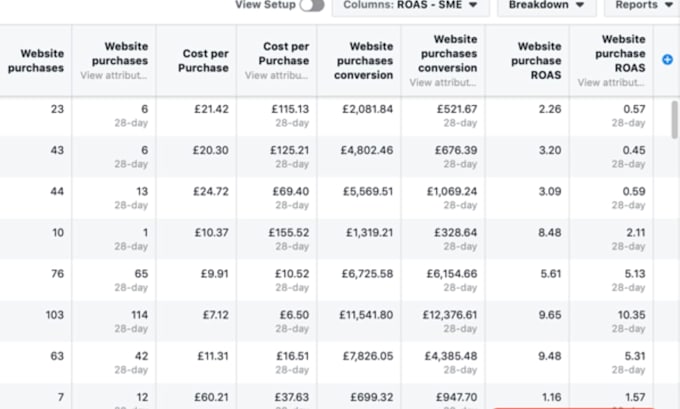Open the Columns: ROAS - SME dropdown
This screenshot has width=680, height=409.
410,6
